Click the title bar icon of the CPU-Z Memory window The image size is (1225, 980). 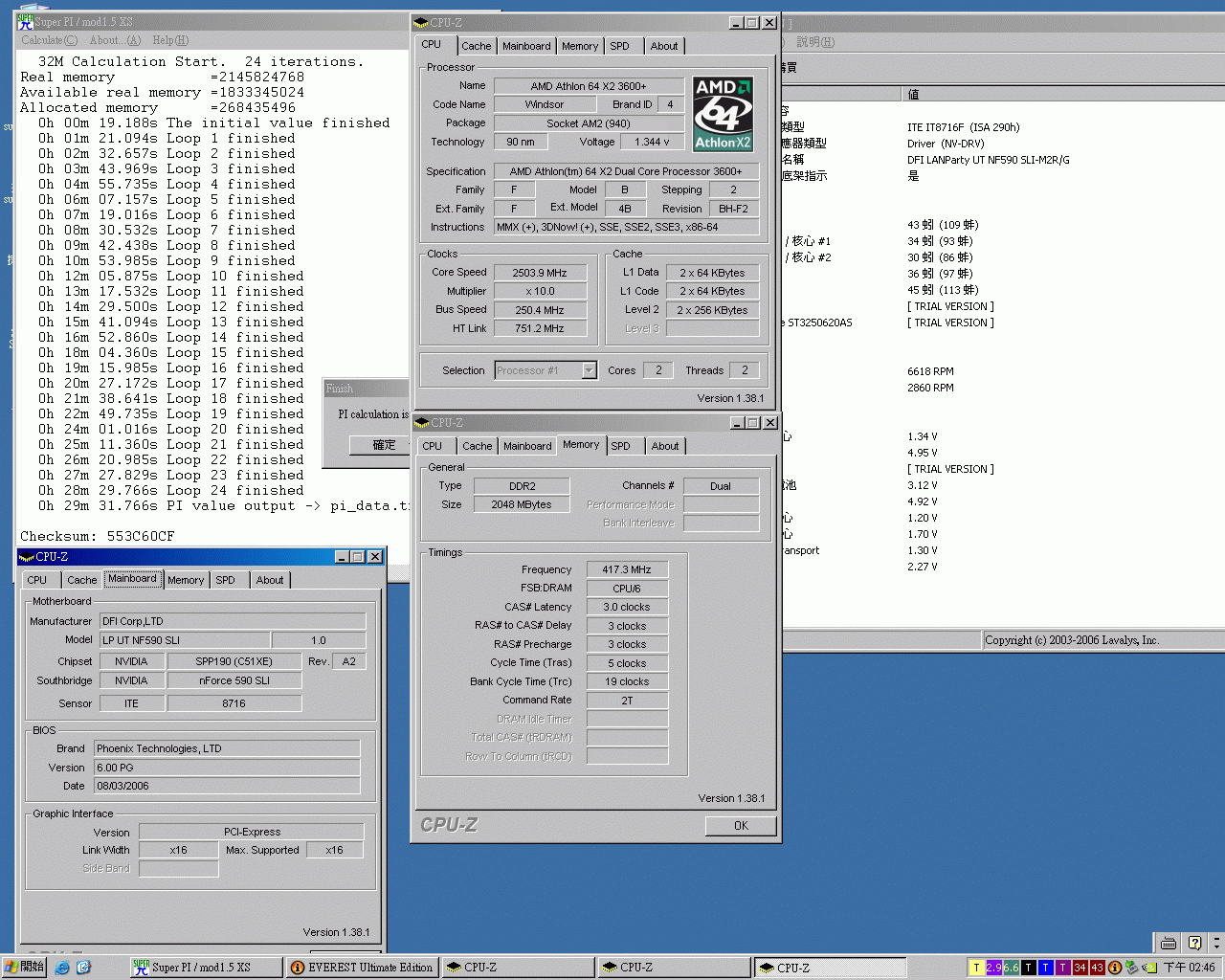pos(421,423)
